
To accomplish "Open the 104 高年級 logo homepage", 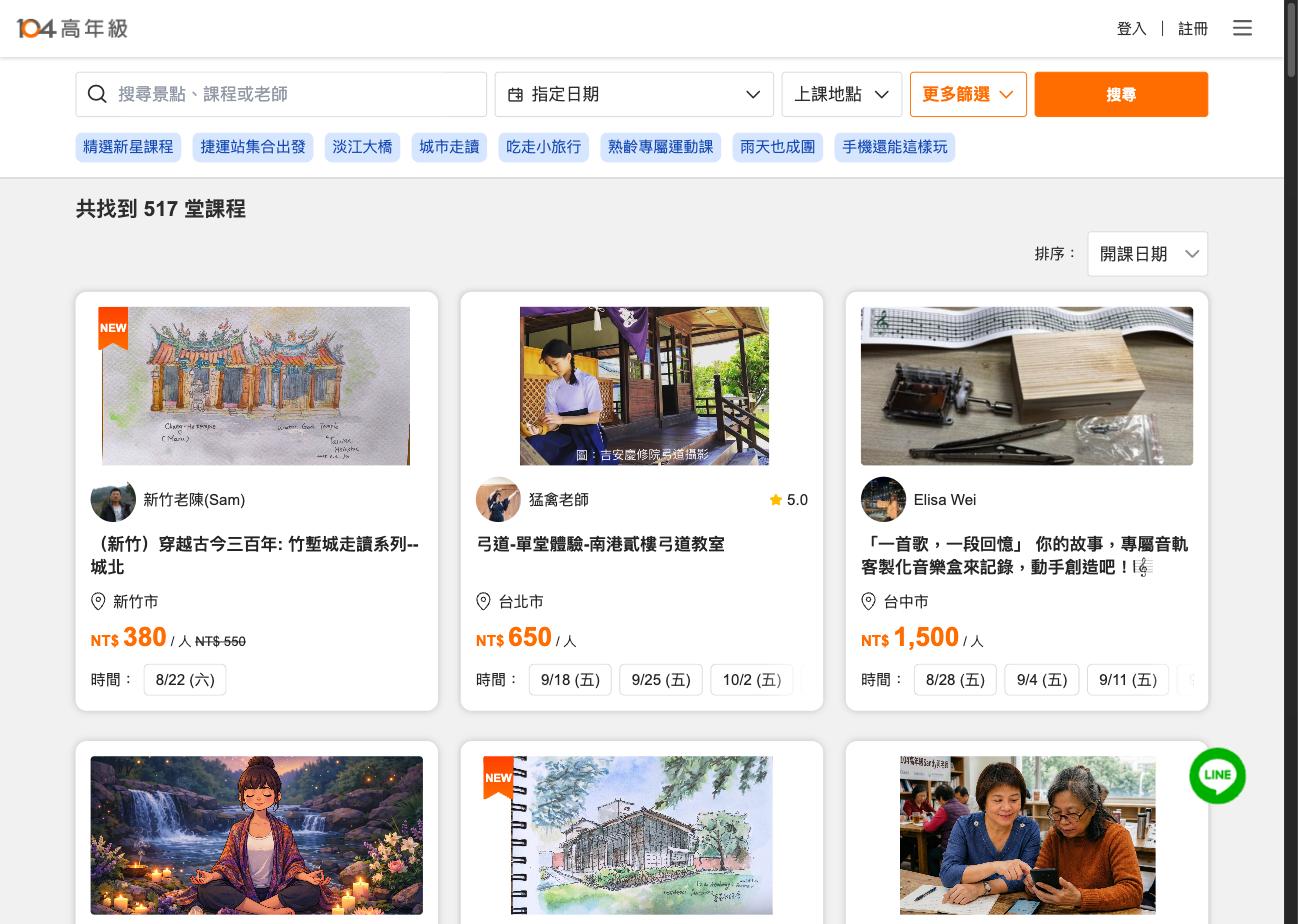I will coord(72,28).
